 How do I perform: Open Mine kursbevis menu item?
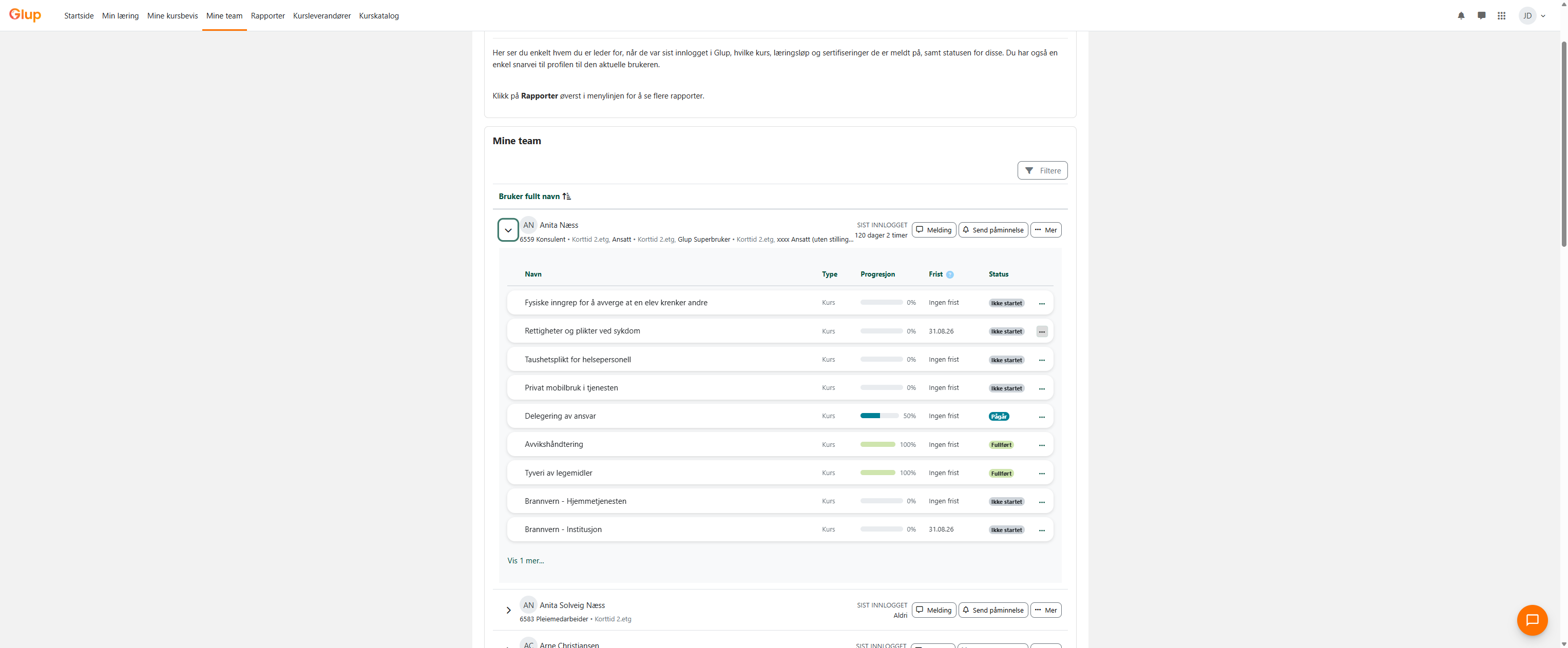point(173,16)
